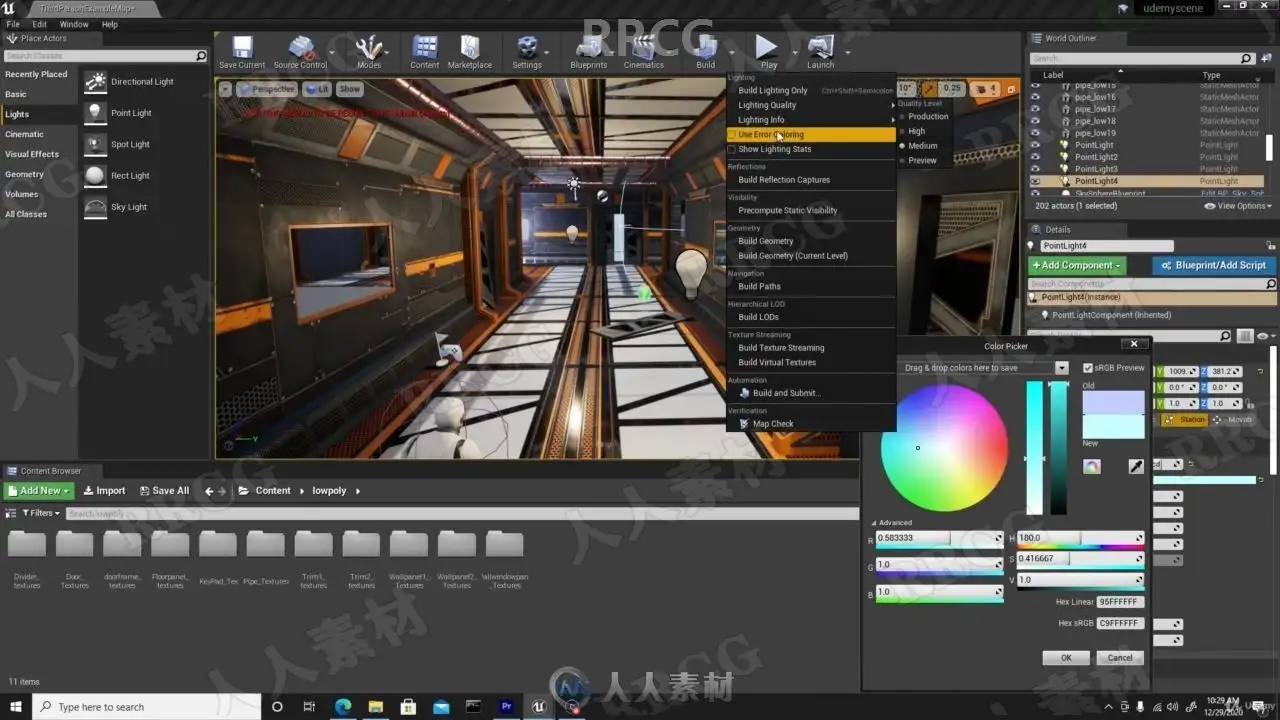Click the color wheel in Color Picker
This screenshot has width=1280, height=720.
tap(944, 448)
